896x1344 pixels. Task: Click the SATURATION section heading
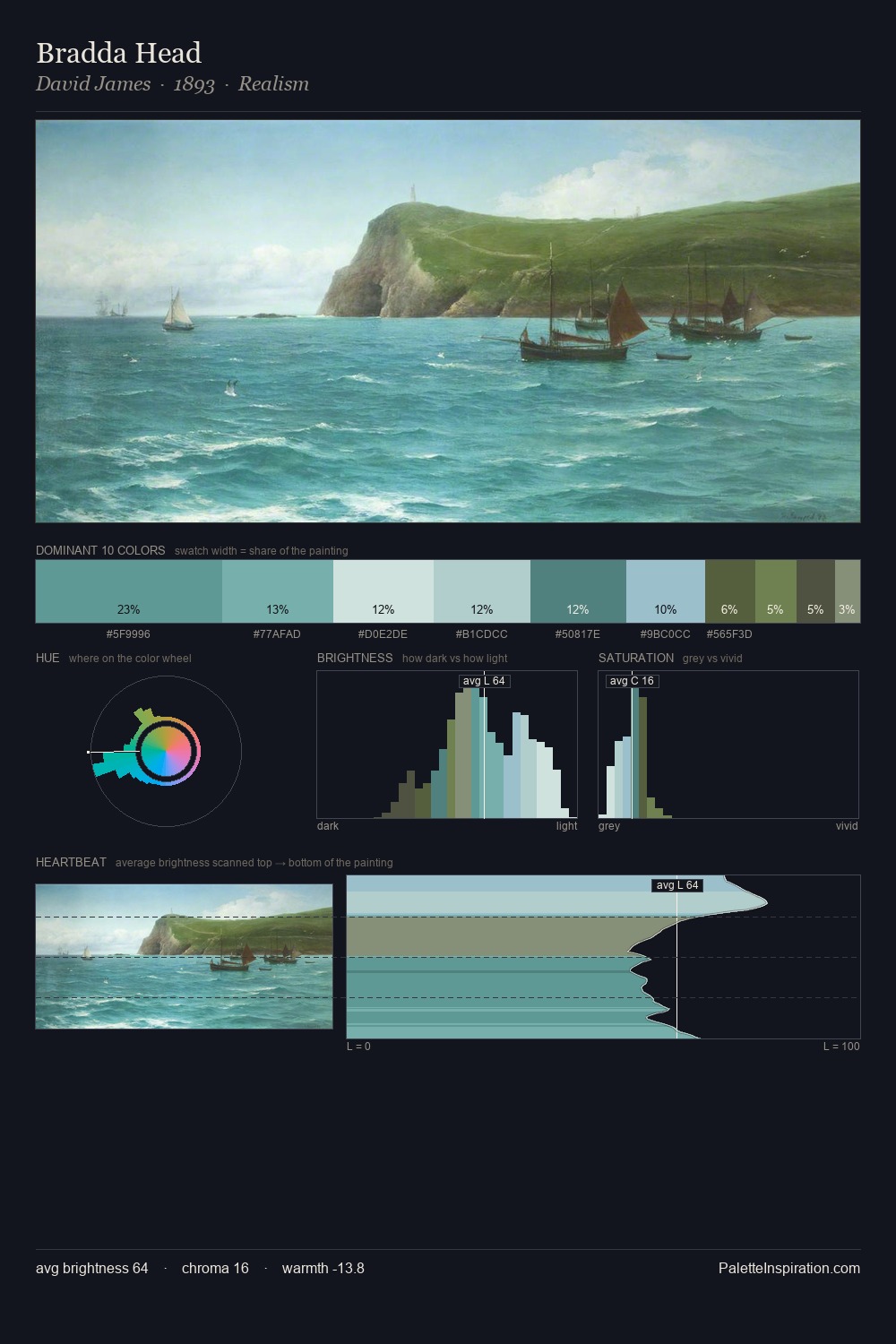[x=636, y=658]
